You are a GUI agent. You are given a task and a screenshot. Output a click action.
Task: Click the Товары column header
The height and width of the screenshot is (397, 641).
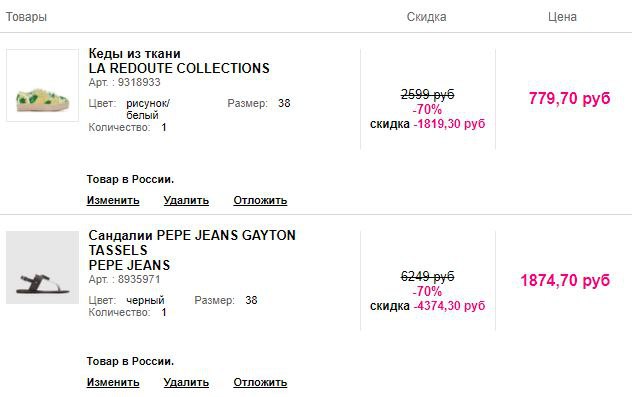click(x=26, y=17)
